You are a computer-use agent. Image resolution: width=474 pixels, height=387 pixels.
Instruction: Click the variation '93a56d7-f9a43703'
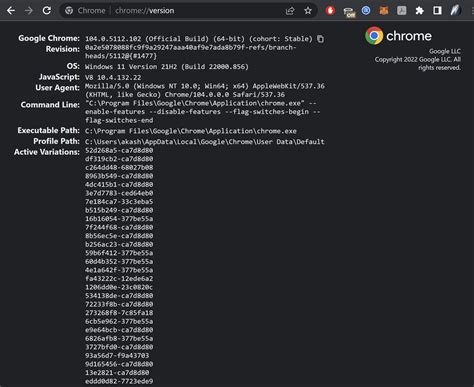coord(117,356)
